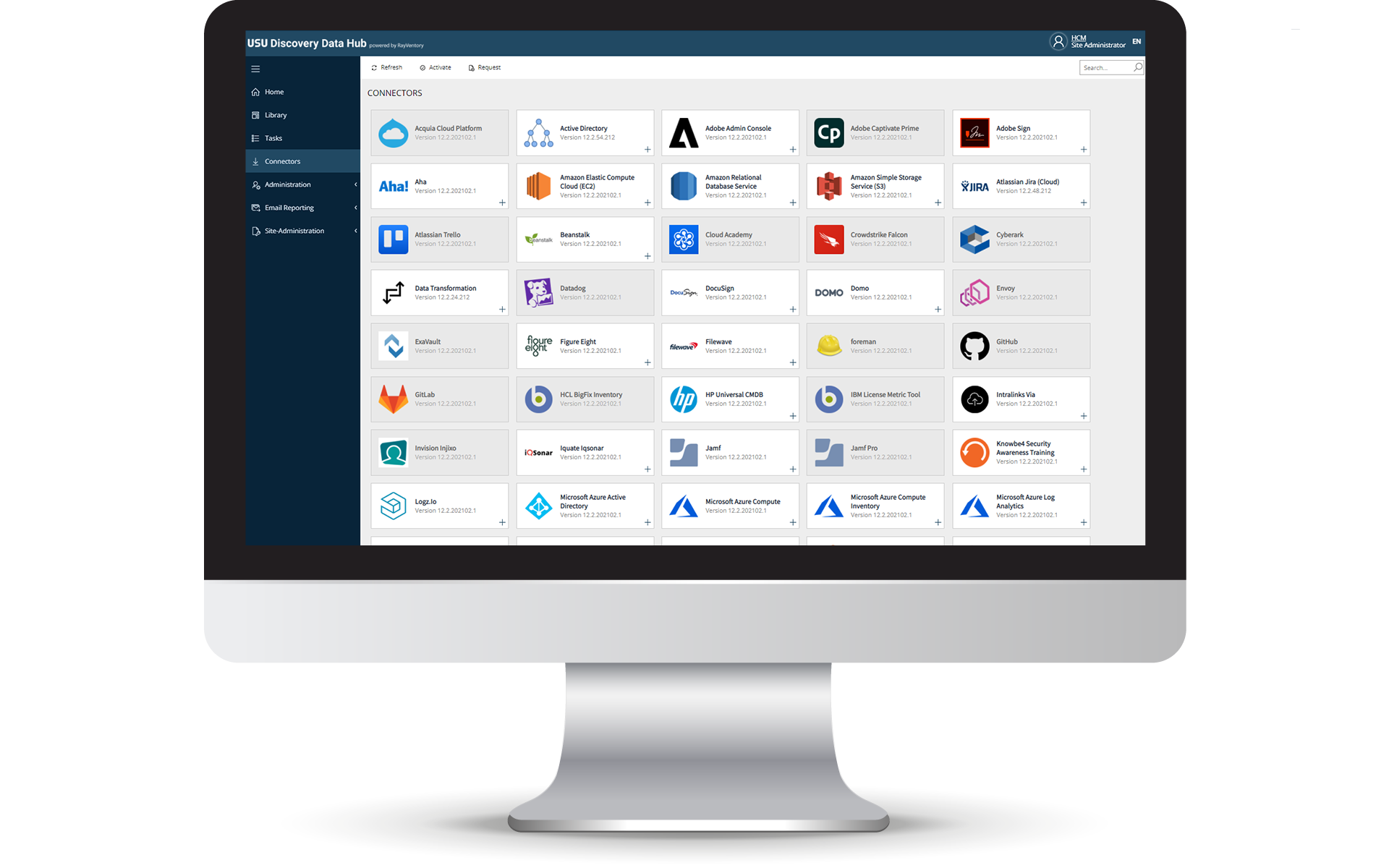Expand the Administration menu item
Screen dimensions: 1389x868
[357, 184]
